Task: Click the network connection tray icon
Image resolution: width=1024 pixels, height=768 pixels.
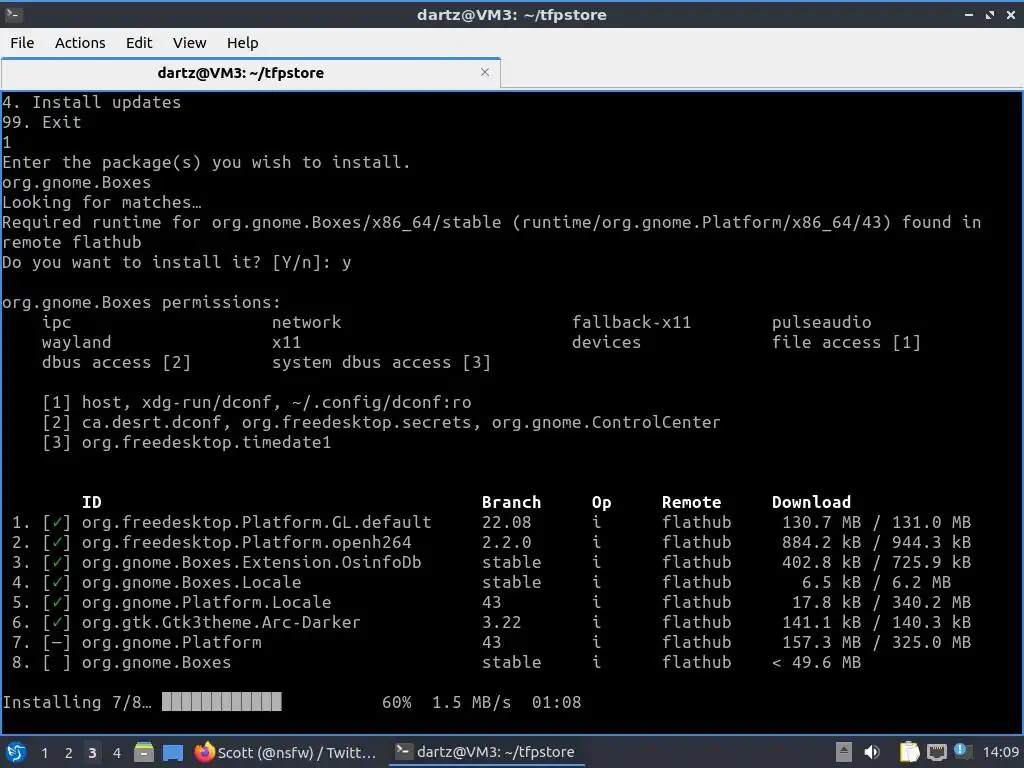Action: (x=936, y=752)
